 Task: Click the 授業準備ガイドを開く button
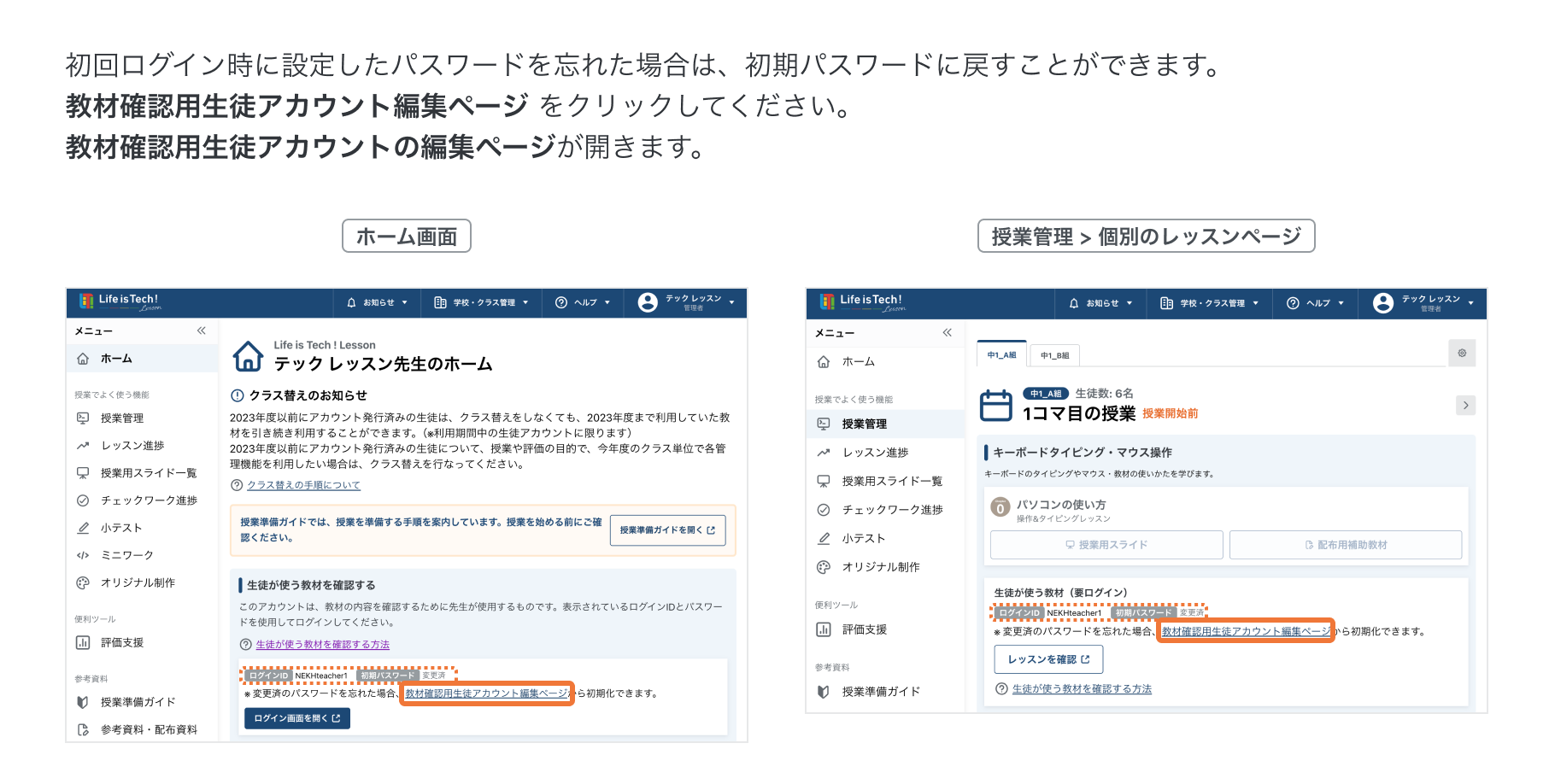click(x=667, y=530)
